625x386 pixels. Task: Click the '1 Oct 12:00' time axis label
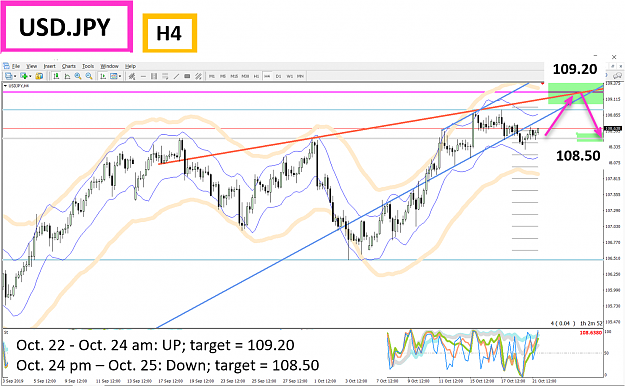325,381
